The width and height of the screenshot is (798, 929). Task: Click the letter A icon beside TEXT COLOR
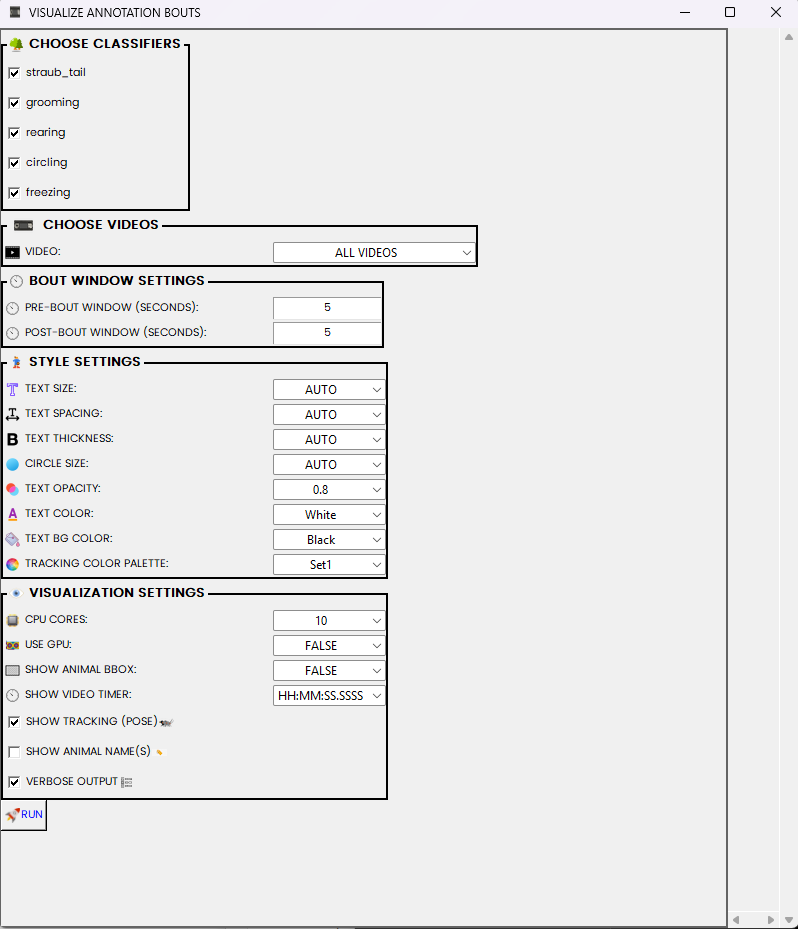click(x=12, y=514)
